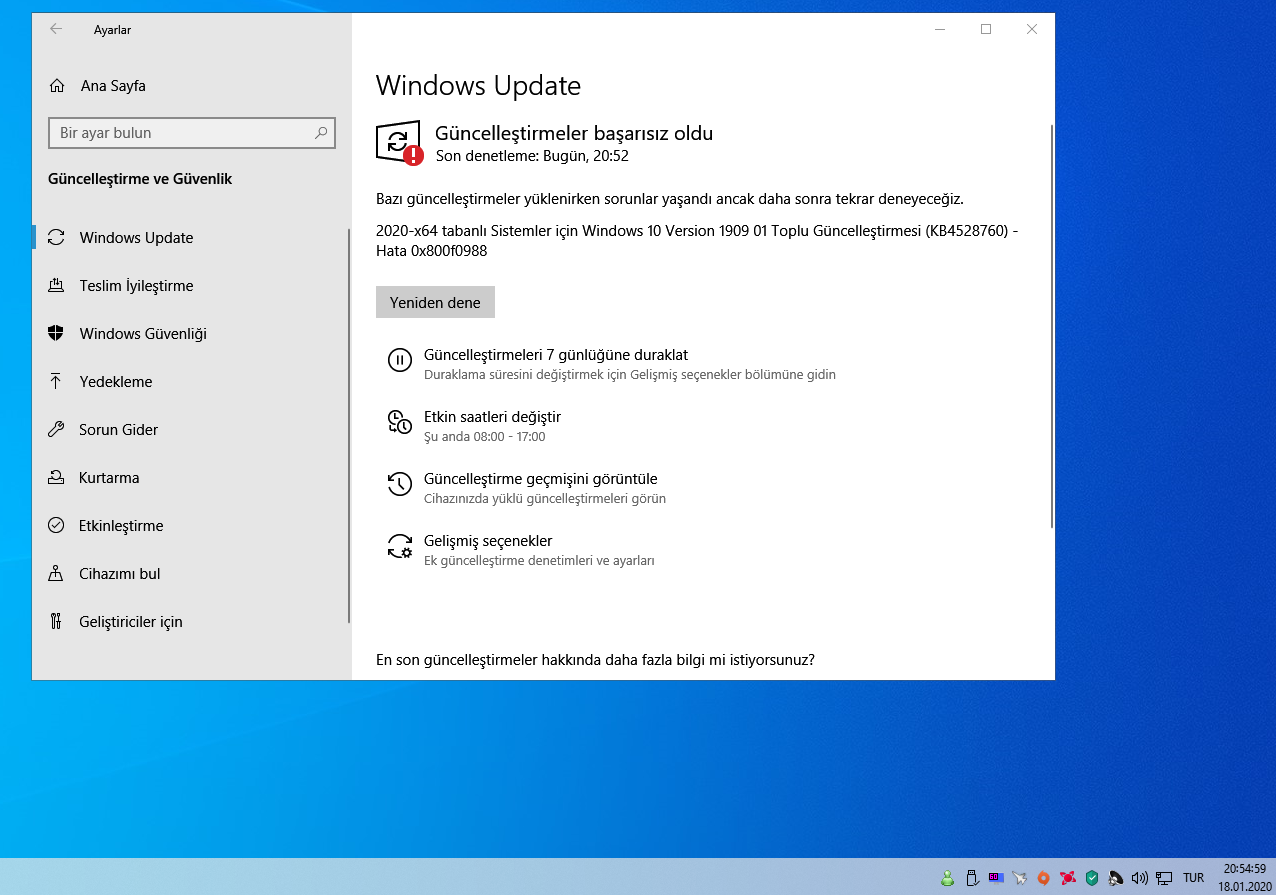Click the audio manager speaker tray icon
1276x895 pixels.
coord(1116,878)
